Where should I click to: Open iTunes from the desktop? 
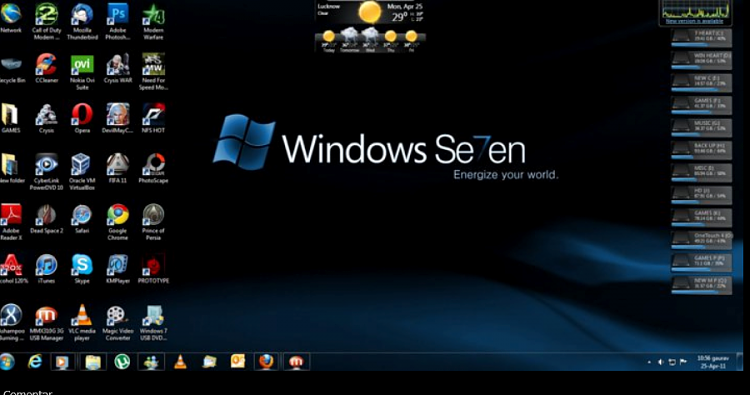point(46,269)
